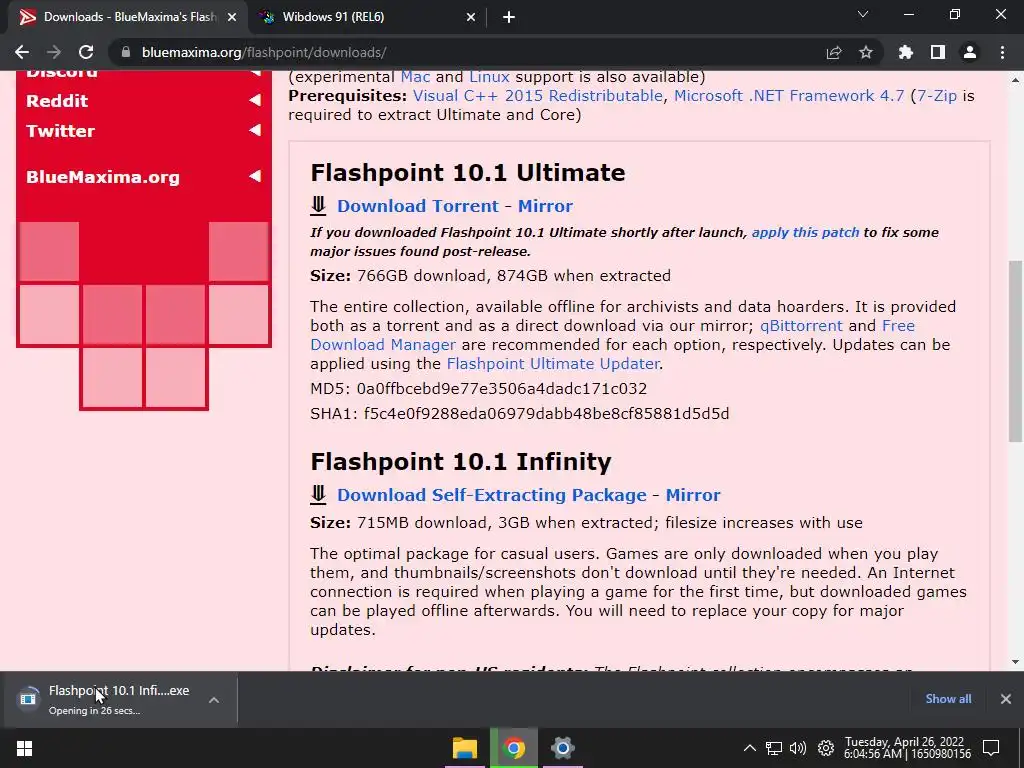
Task: Click the SHA1 hash text
Action: [x=520, y=414]
